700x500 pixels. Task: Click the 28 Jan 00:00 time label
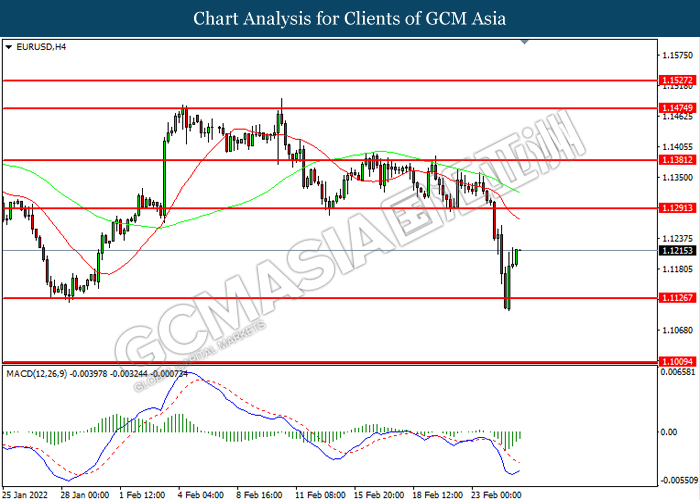pyautogui.click(x=85, y=495)
